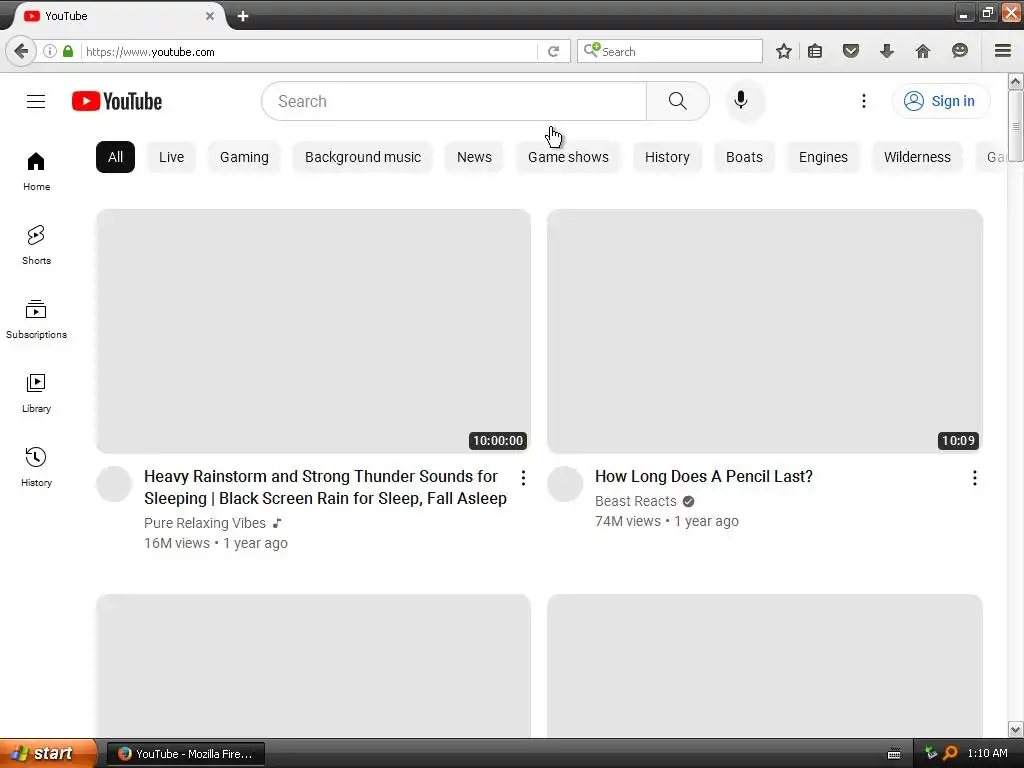Click the YouTube logo
Screen dimensions: 1024x768
coord(117,101)
